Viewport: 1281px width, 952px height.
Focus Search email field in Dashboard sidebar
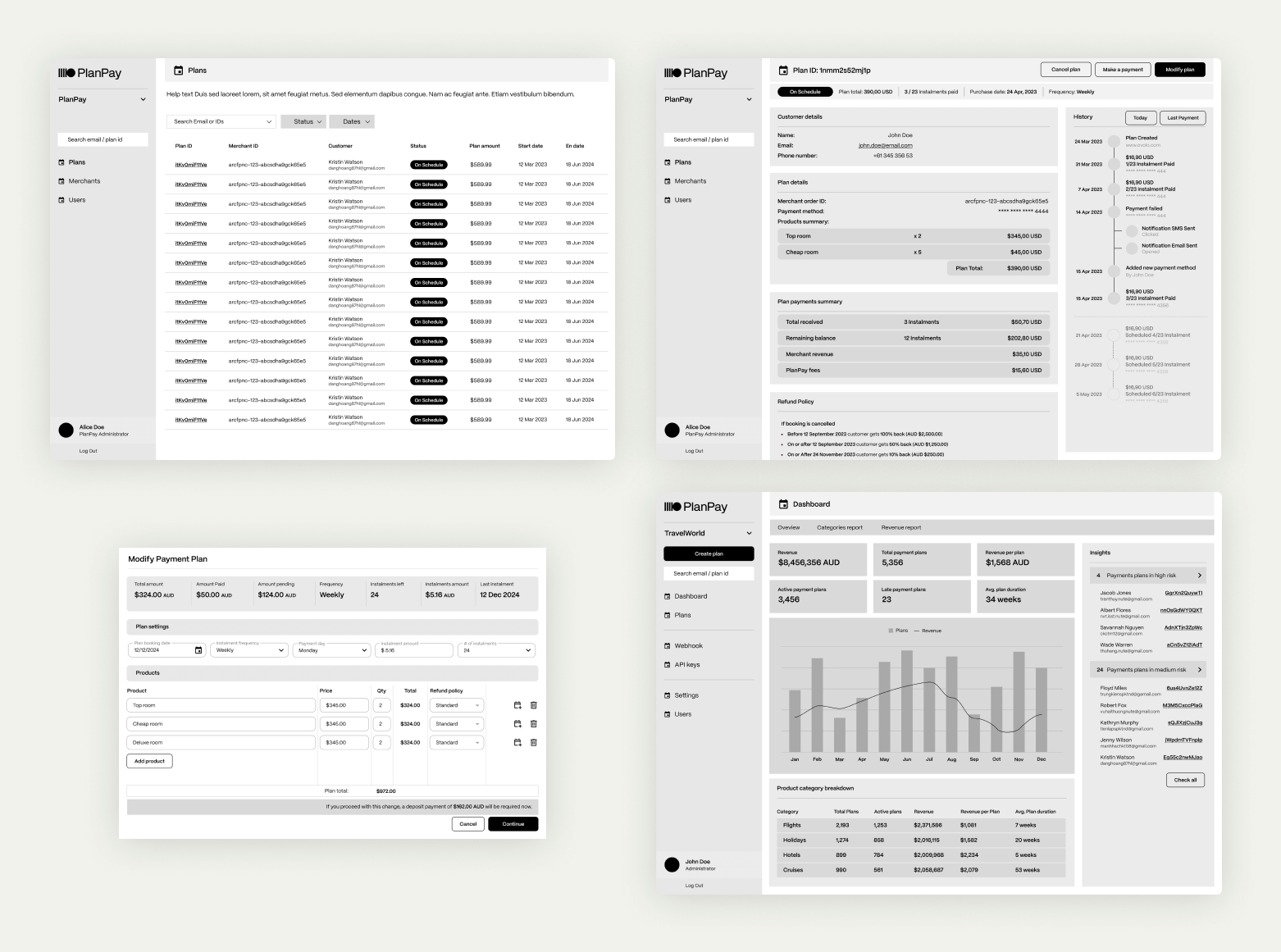click(x=709, y=573)
